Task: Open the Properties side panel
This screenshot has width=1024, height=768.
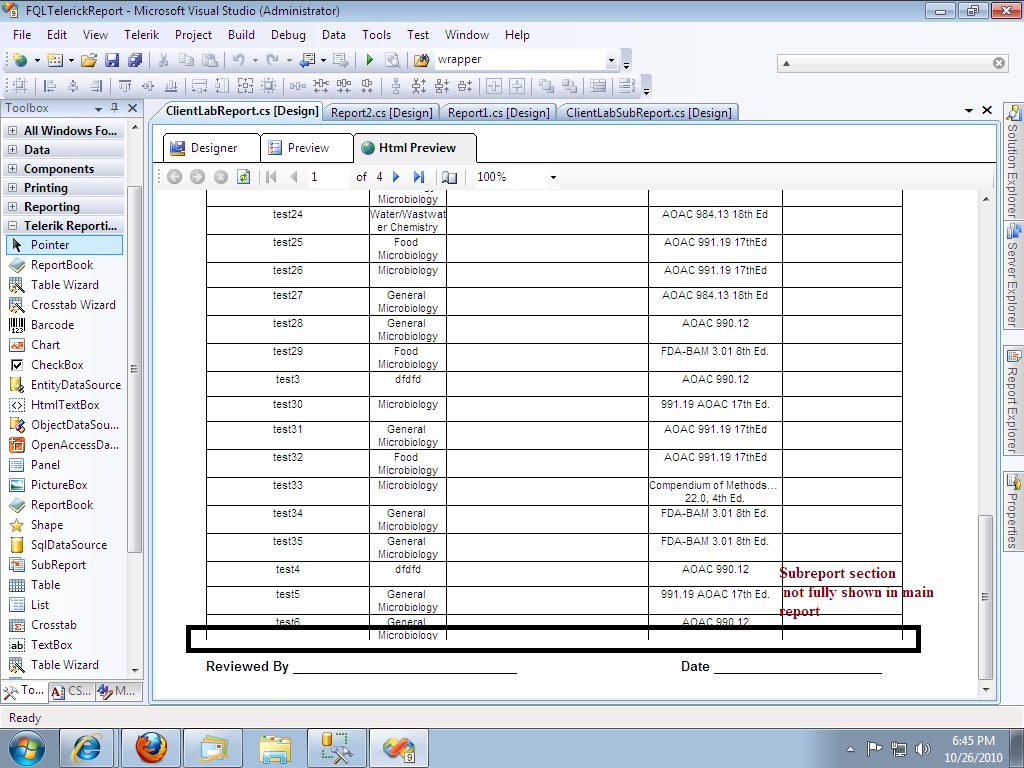Action: coord(1013,513)
